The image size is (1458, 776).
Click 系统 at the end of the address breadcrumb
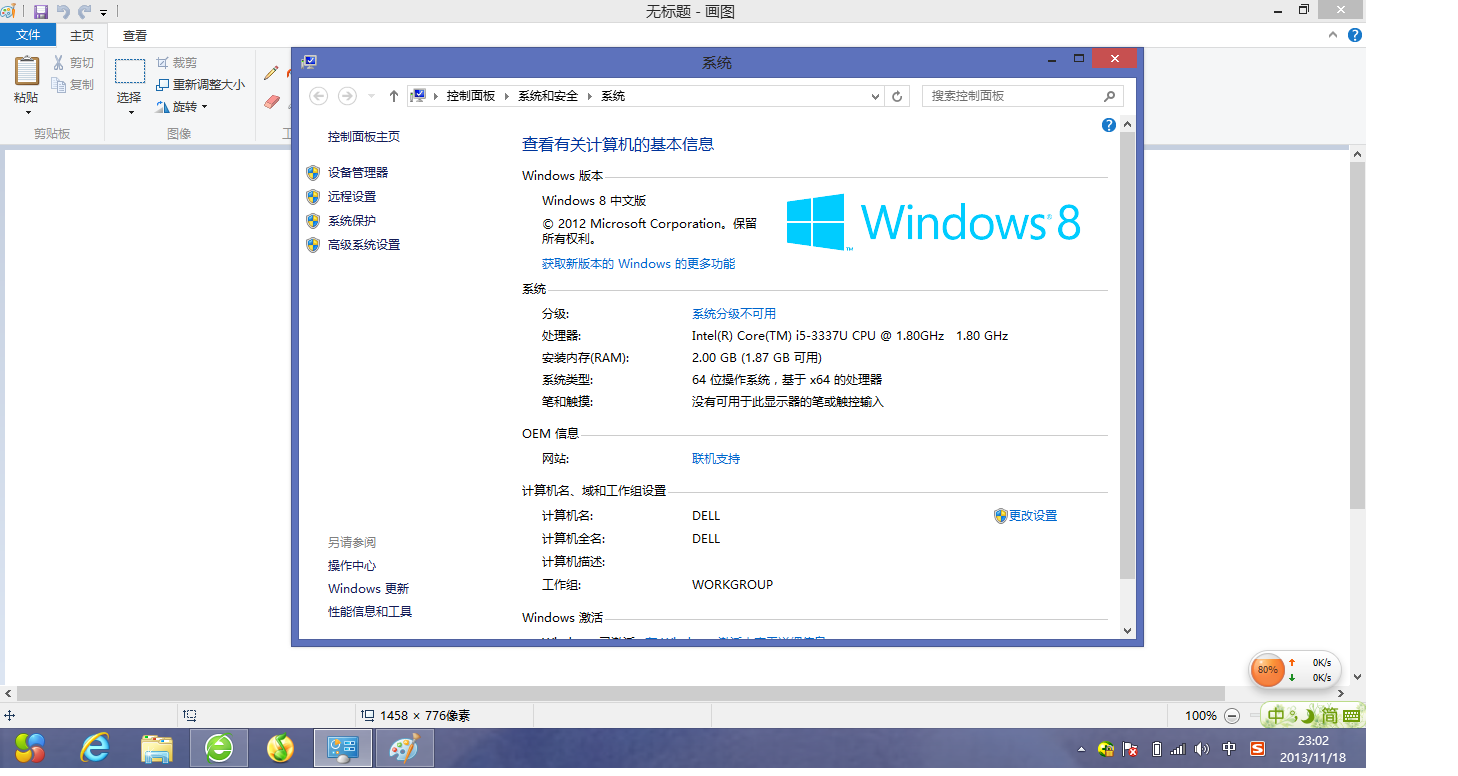point(613,96)
